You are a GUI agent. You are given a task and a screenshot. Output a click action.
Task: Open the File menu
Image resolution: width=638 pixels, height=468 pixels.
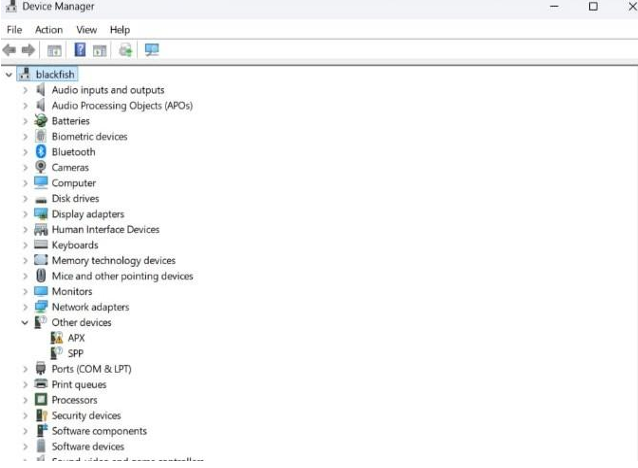tap(14, 30)
